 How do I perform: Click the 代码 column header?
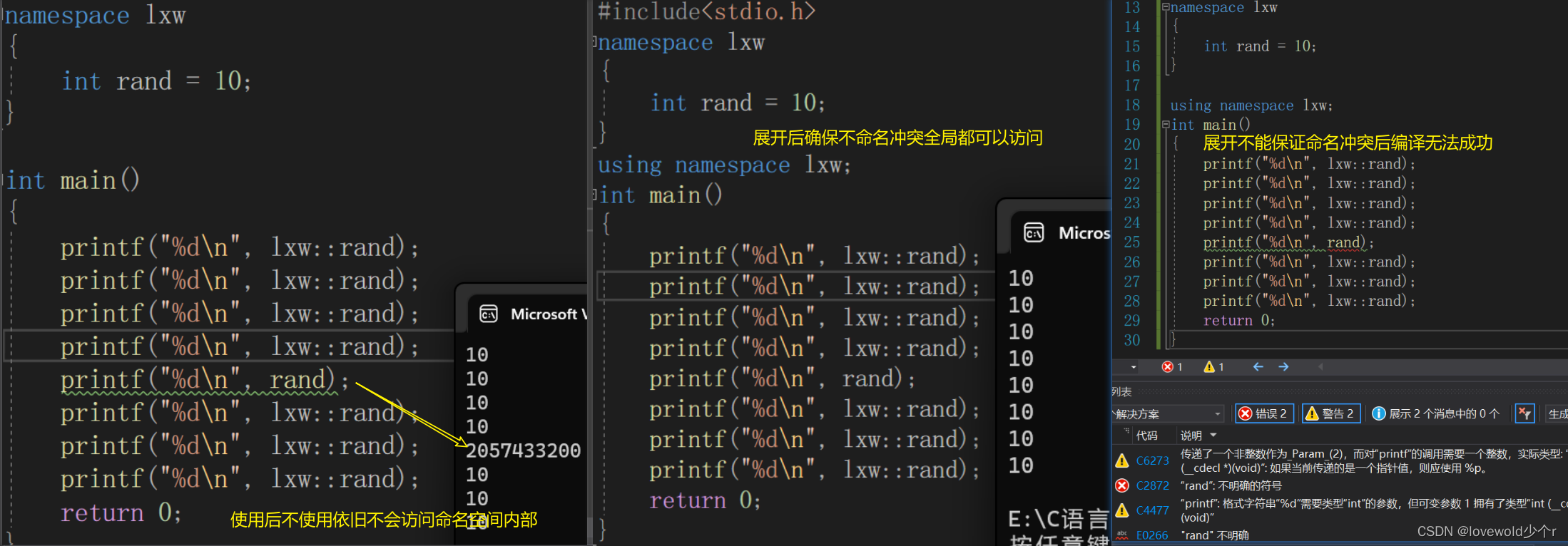[1147, 436]
